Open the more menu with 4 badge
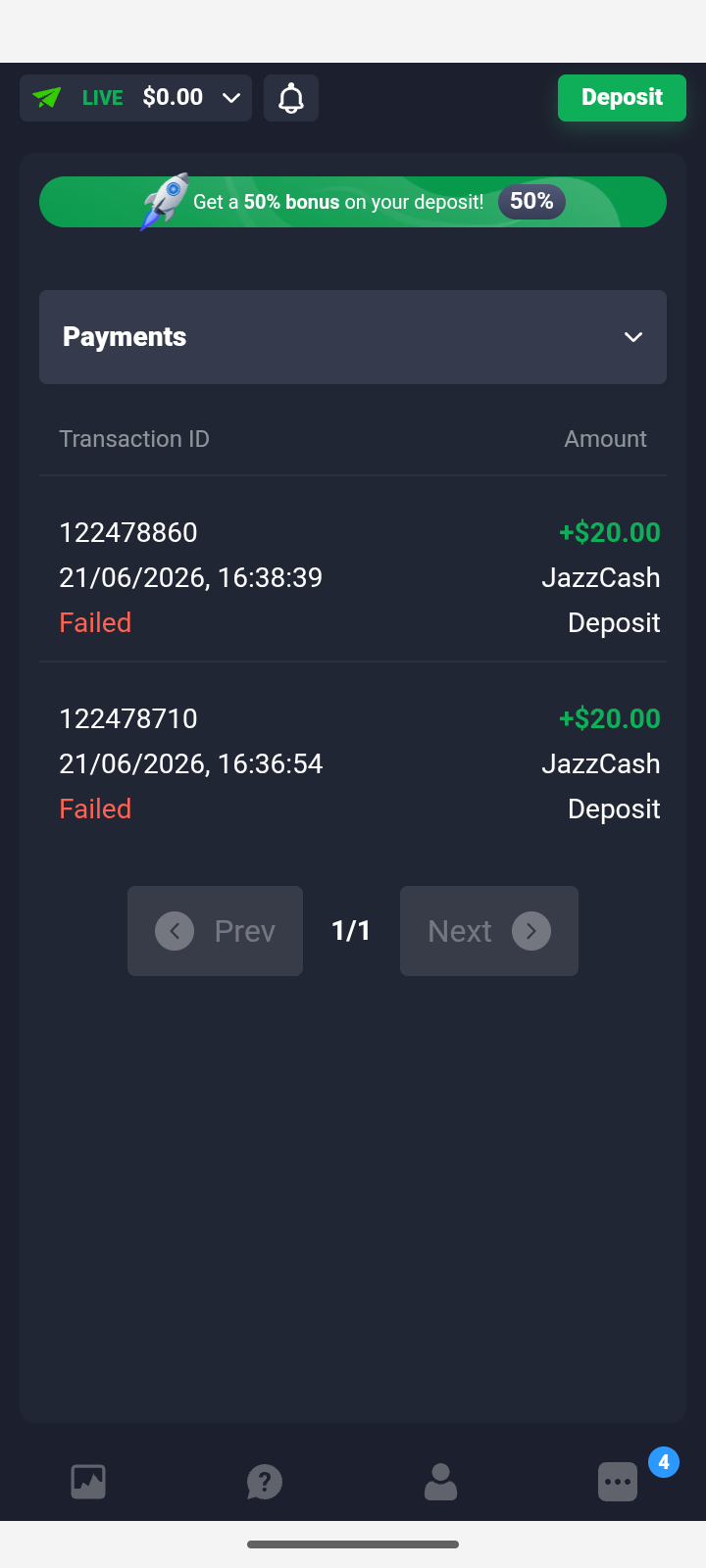Screen dimensions: 706x1568 click(x=618, y=1482)
